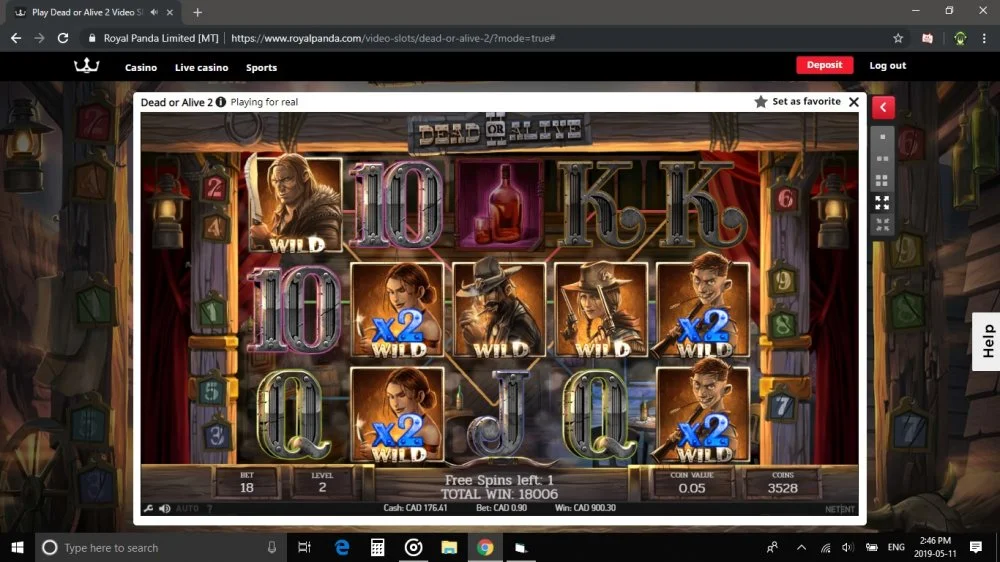Open the game help question mark
1000x562 pixels.
pos(209,508)
